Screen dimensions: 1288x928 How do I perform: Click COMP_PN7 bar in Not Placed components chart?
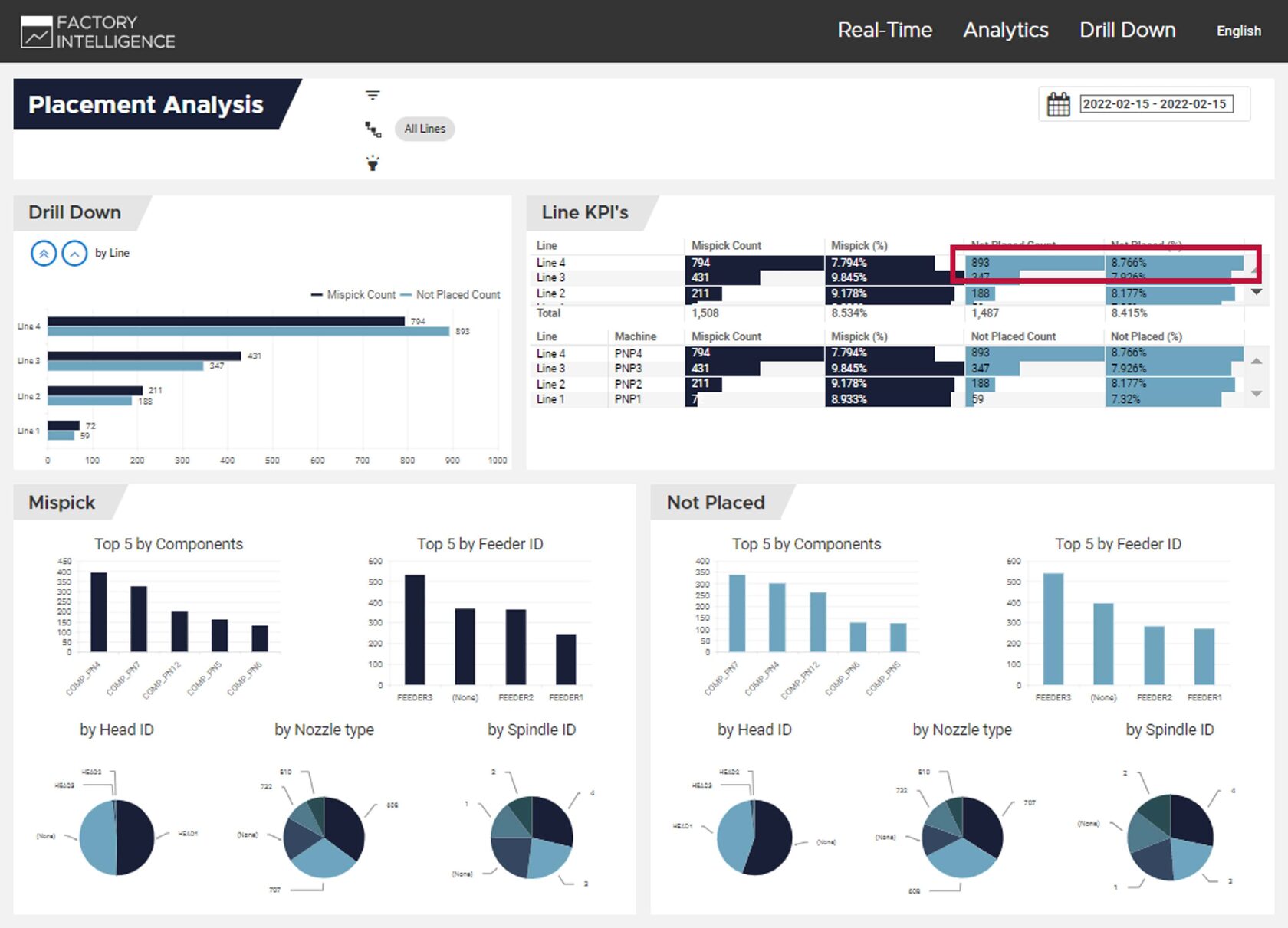[x=737, y=613]
